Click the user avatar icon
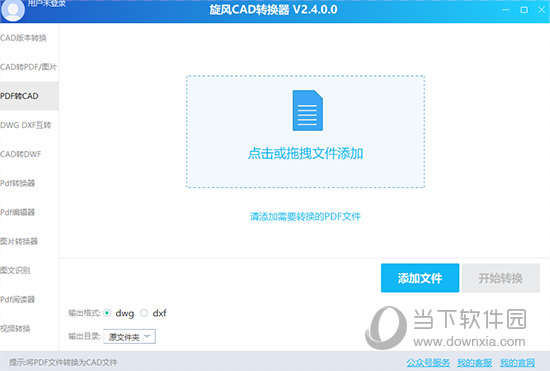This screenshot has width=550, height=371. (13, 10)
